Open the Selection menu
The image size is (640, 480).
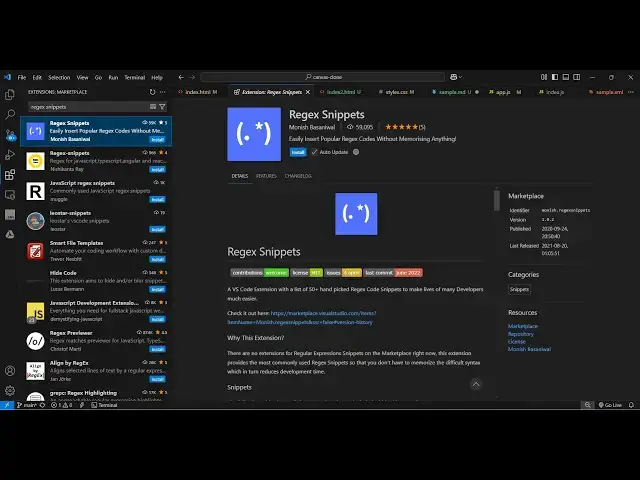coord(59,78)
